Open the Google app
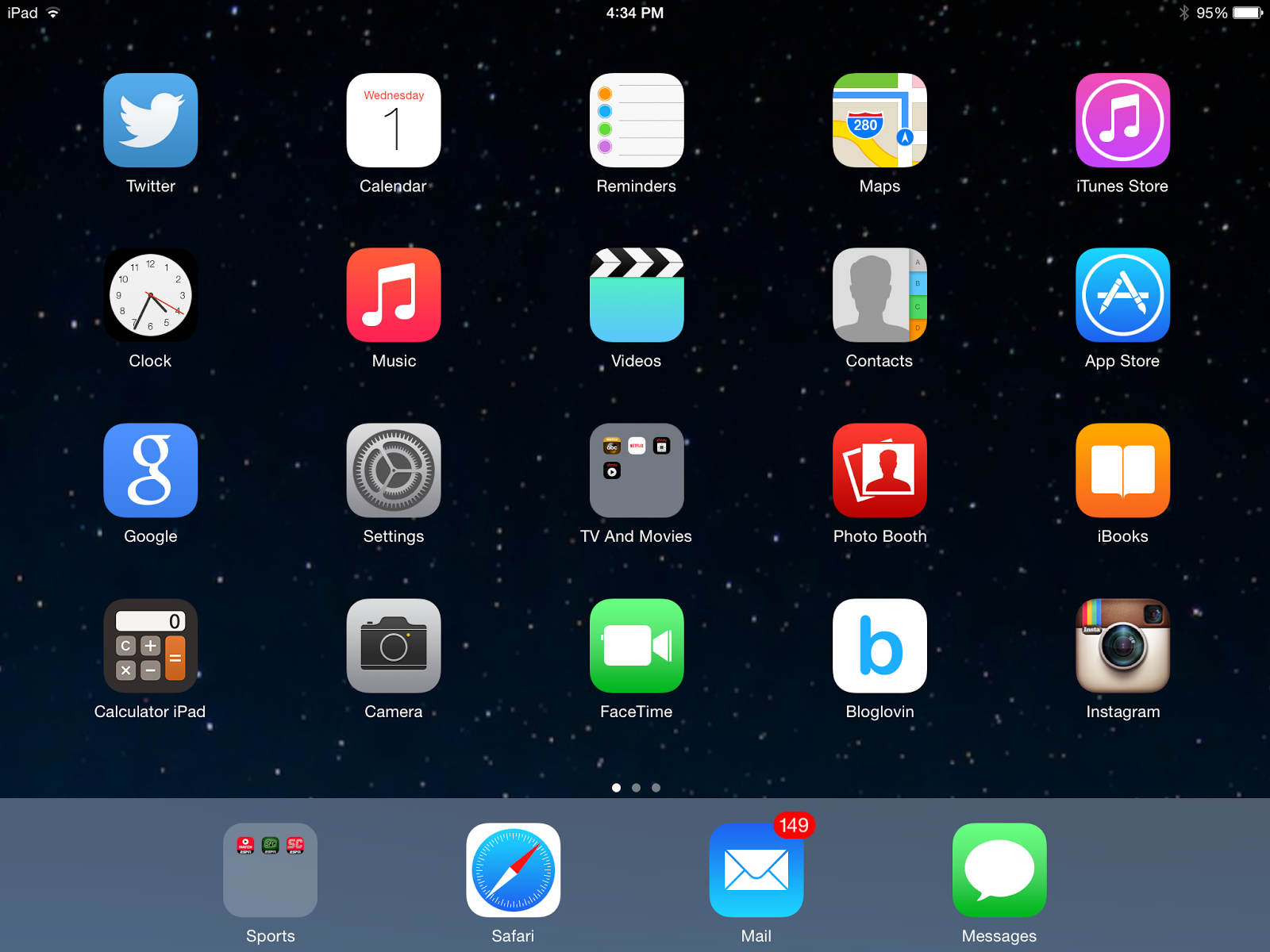1270x952 pixels. point(151,470)
